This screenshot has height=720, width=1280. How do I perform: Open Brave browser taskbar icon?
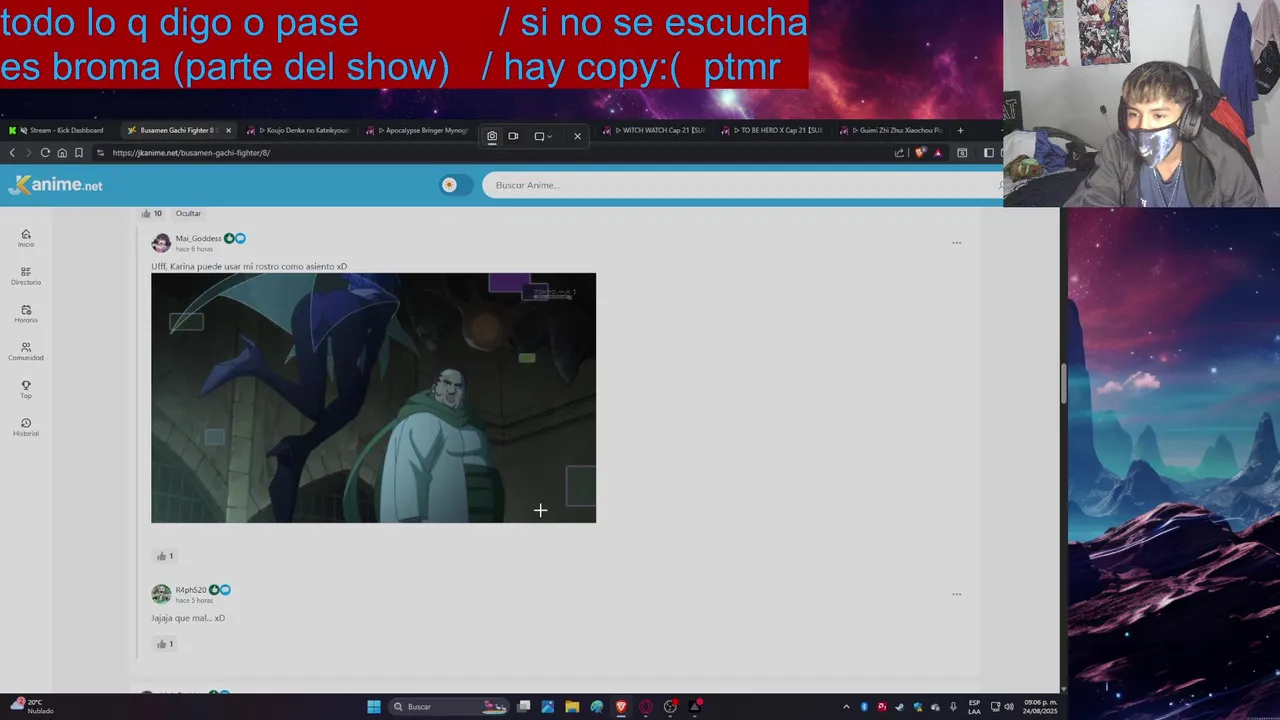[x=621, y=707]
